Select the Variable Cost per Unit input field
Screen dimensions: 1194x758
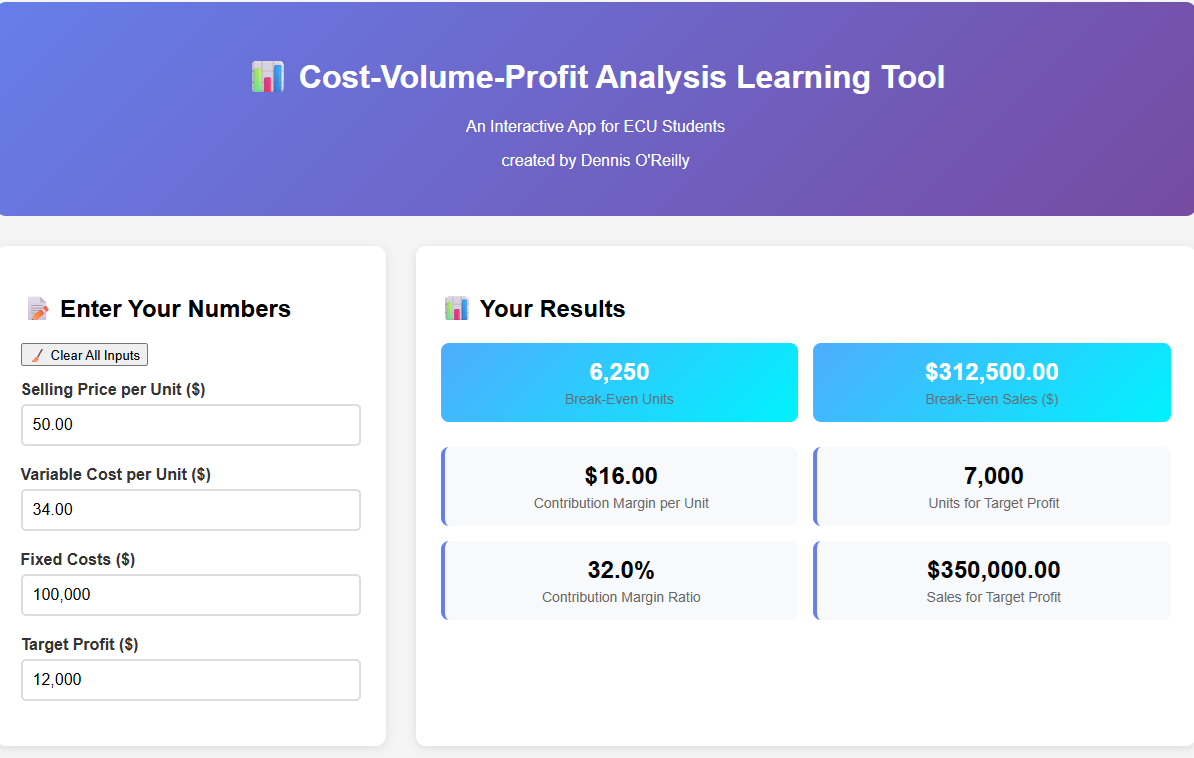190,509
